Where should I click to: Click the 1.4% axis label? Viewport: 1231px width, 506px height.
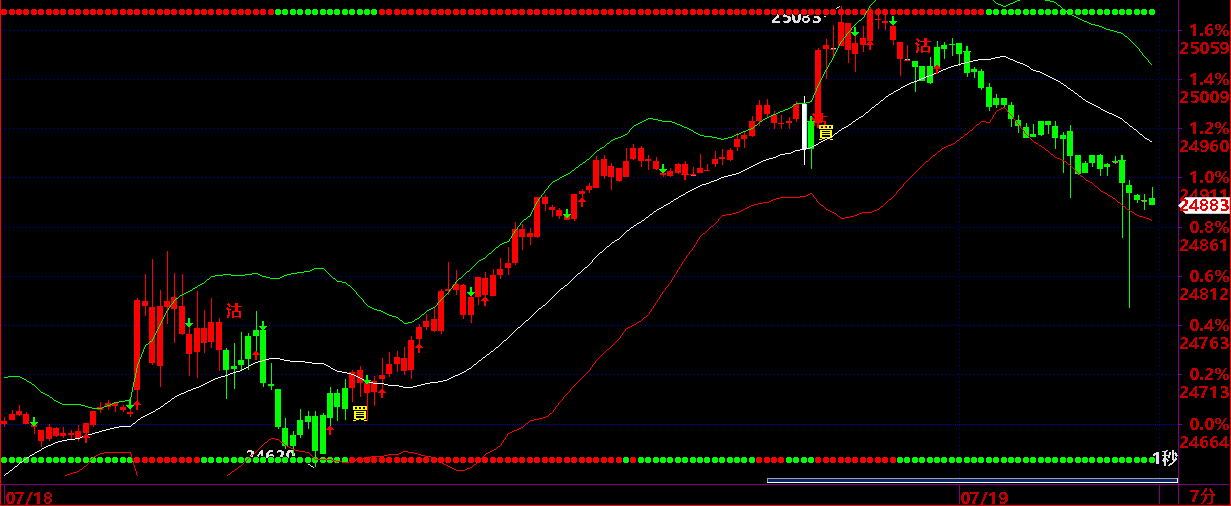[1209, 79]
